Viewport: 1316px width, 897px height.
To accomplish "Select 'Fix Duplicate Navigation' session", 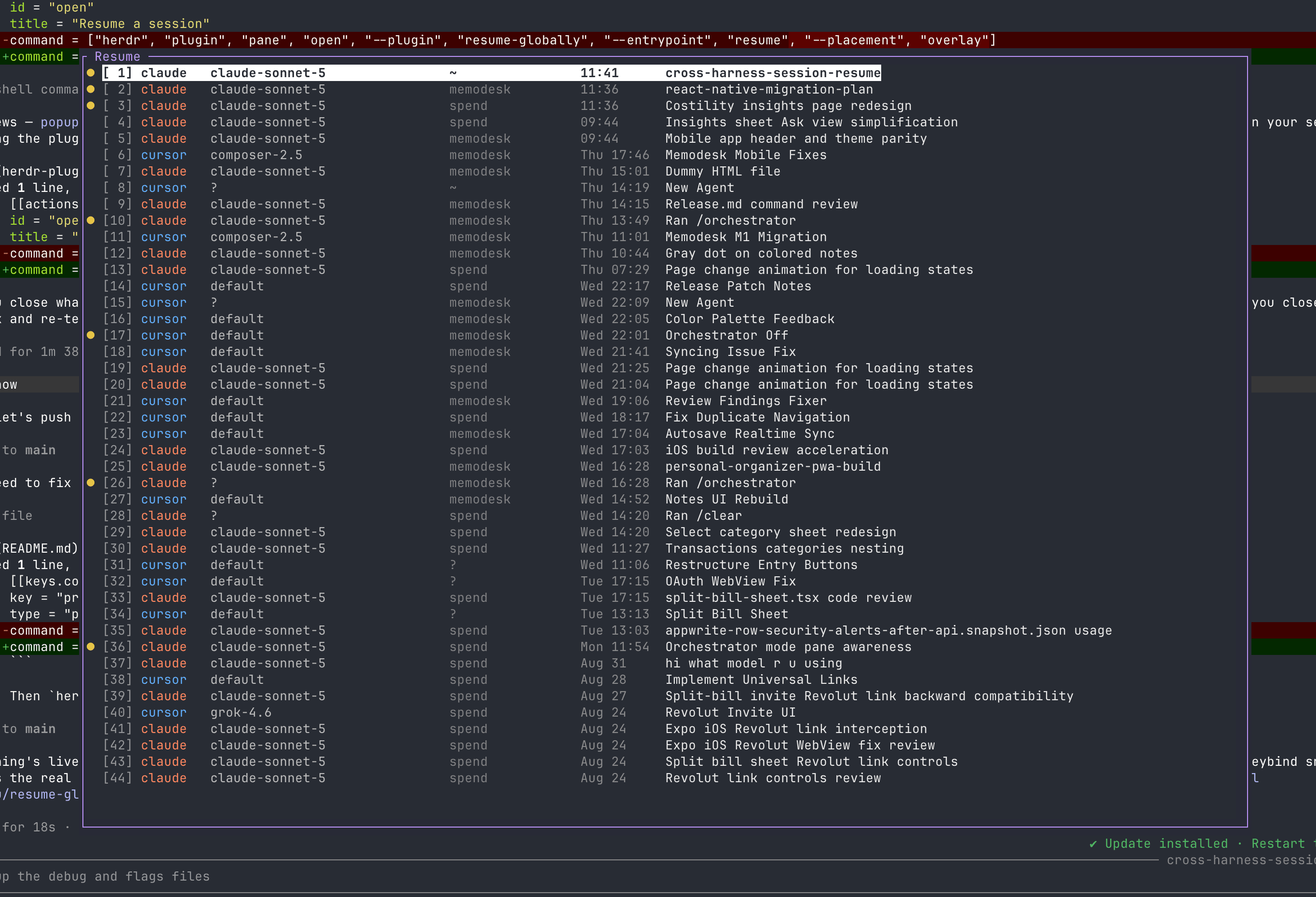I will click(x=476, y=418).
